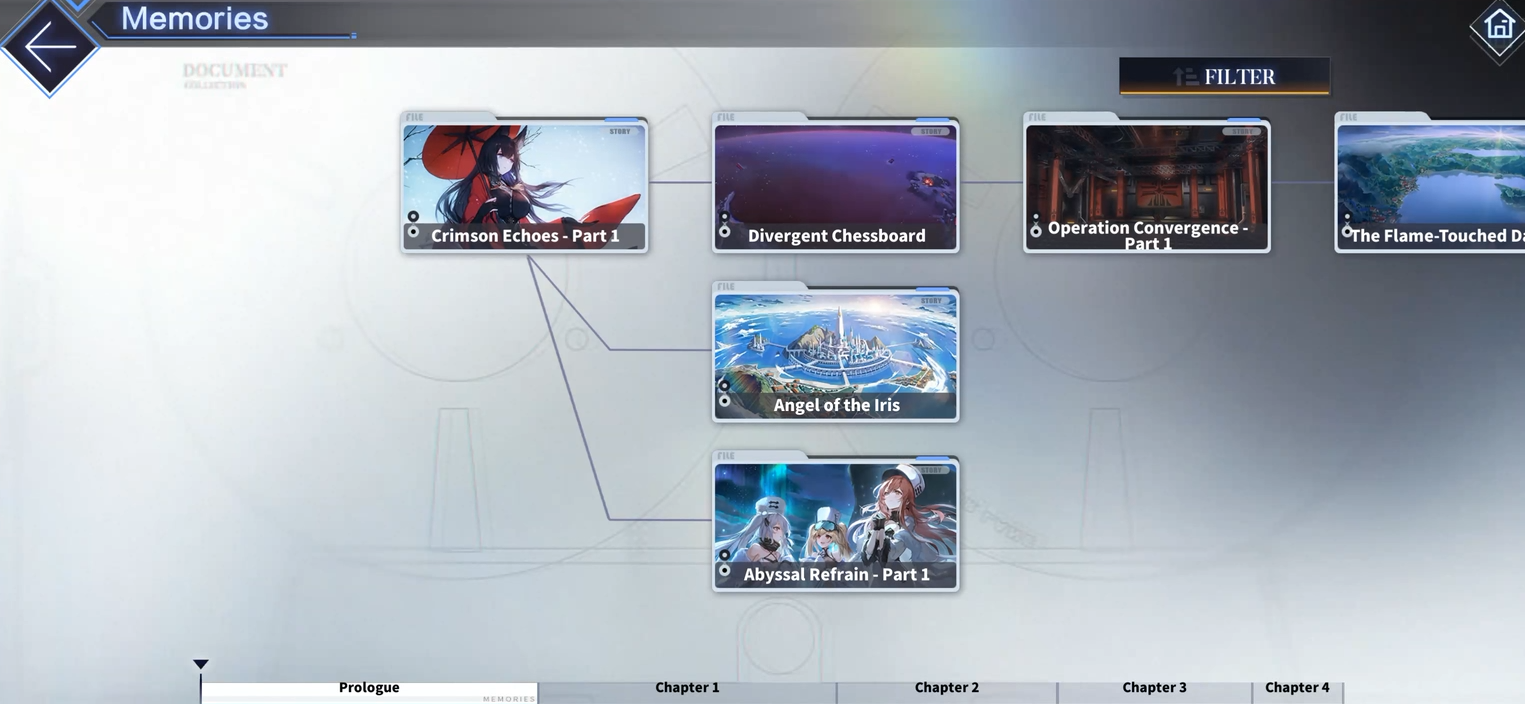Switch to the Chapter 3 tab
Viewport: 1525px width, 704px height.
point(1154,690)
